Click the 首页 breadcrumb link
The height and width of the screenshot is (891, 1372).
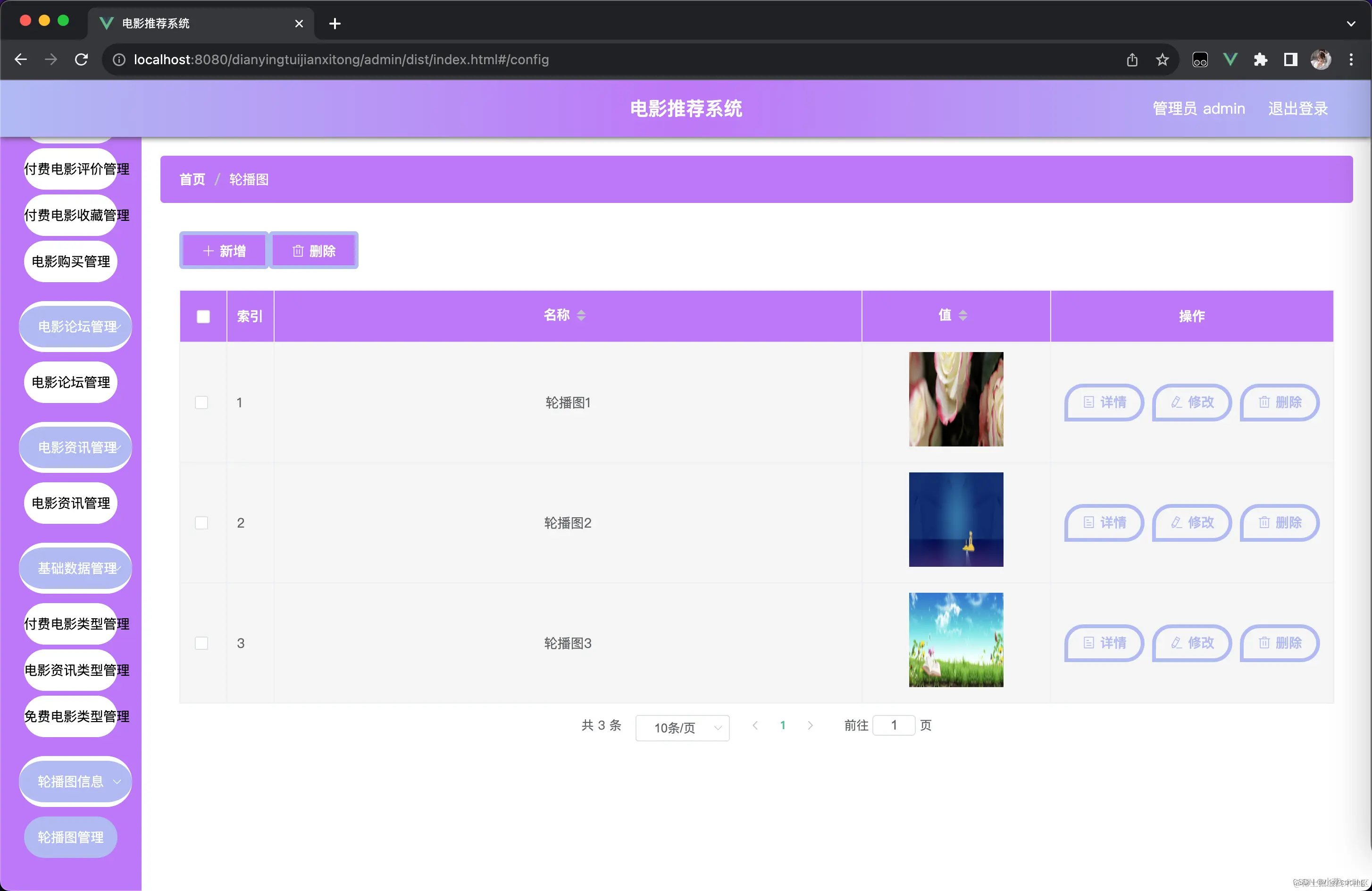click(x=192, y=179)
